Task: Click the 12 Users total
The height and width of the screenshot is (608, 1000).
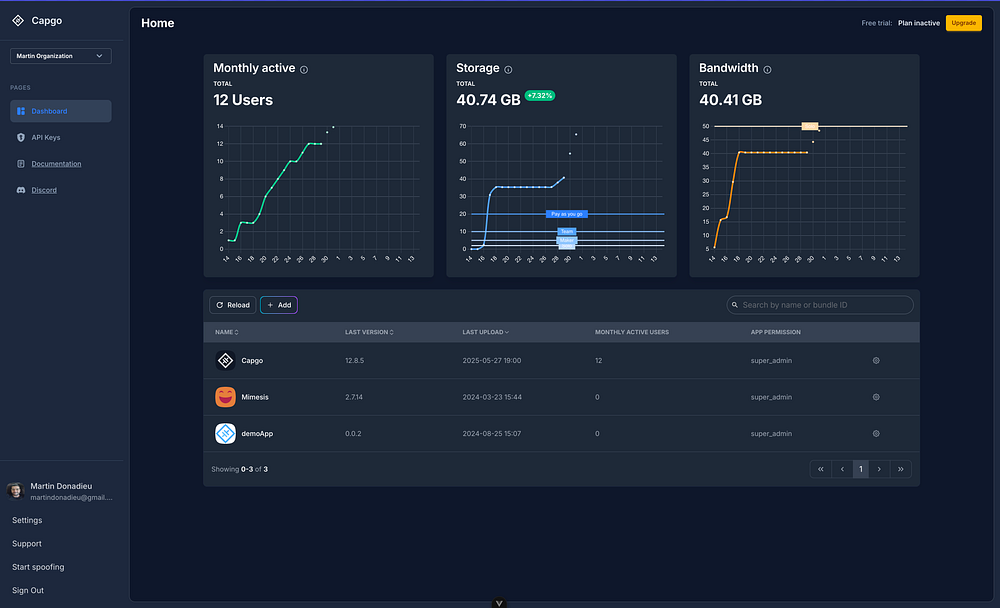Action: (243, 100)
